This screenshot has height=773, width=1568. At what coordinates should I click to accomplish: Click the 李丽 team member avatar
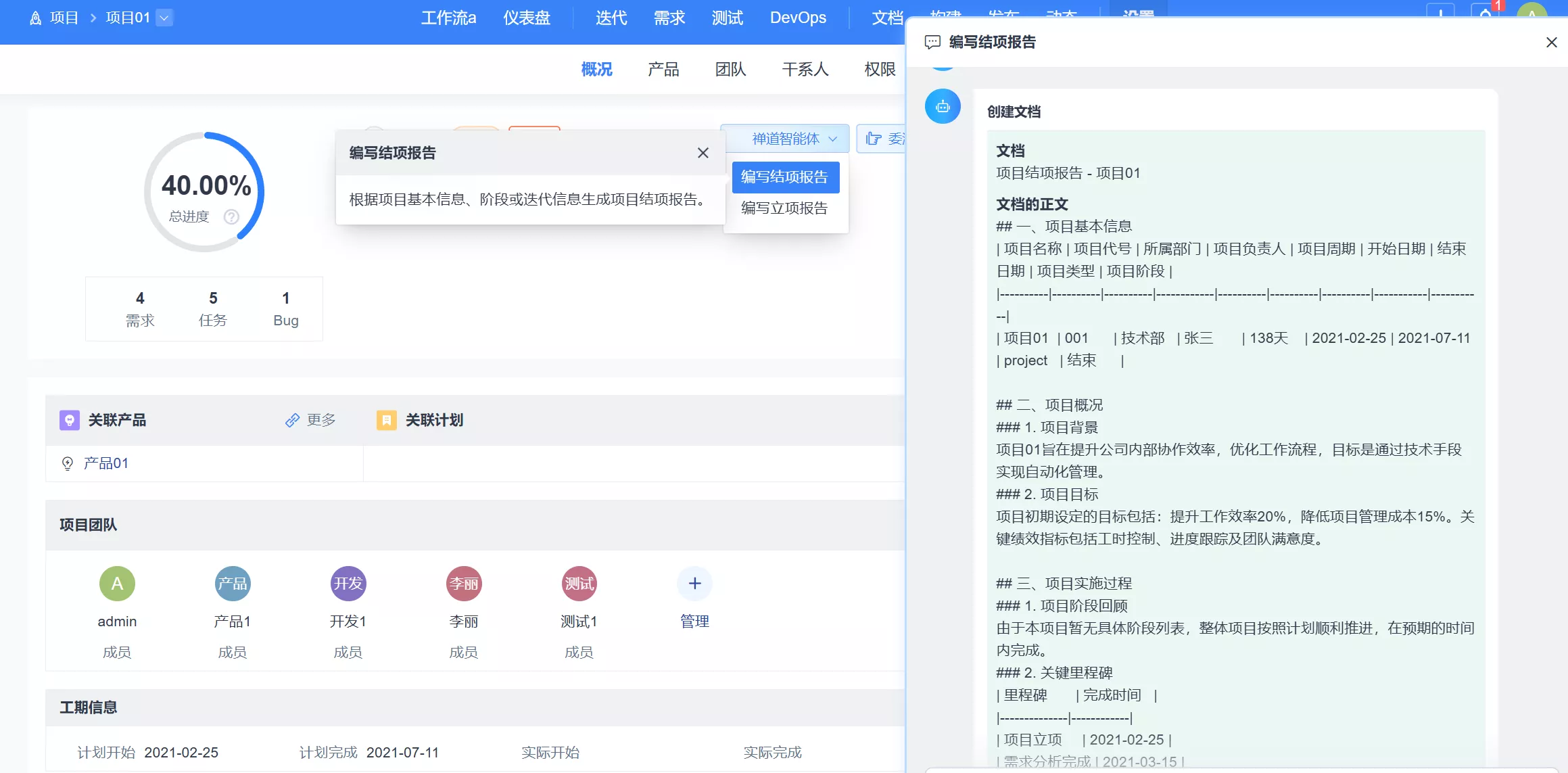(x=464, y=583)
